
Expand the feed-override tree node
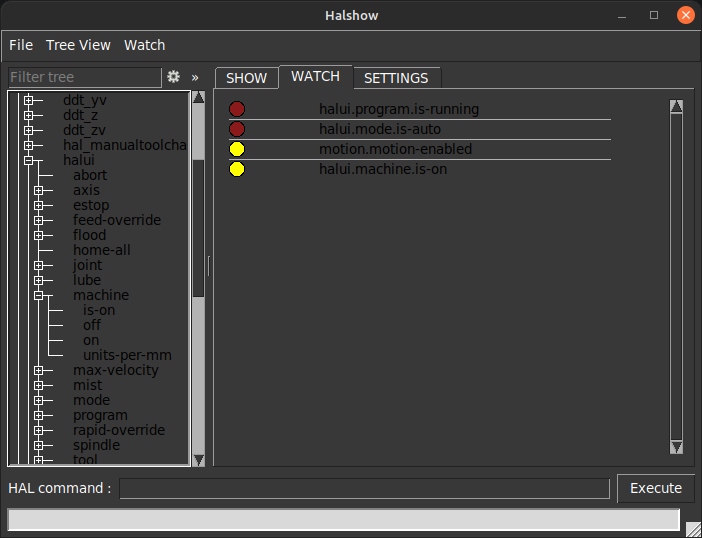coord(39,220)
